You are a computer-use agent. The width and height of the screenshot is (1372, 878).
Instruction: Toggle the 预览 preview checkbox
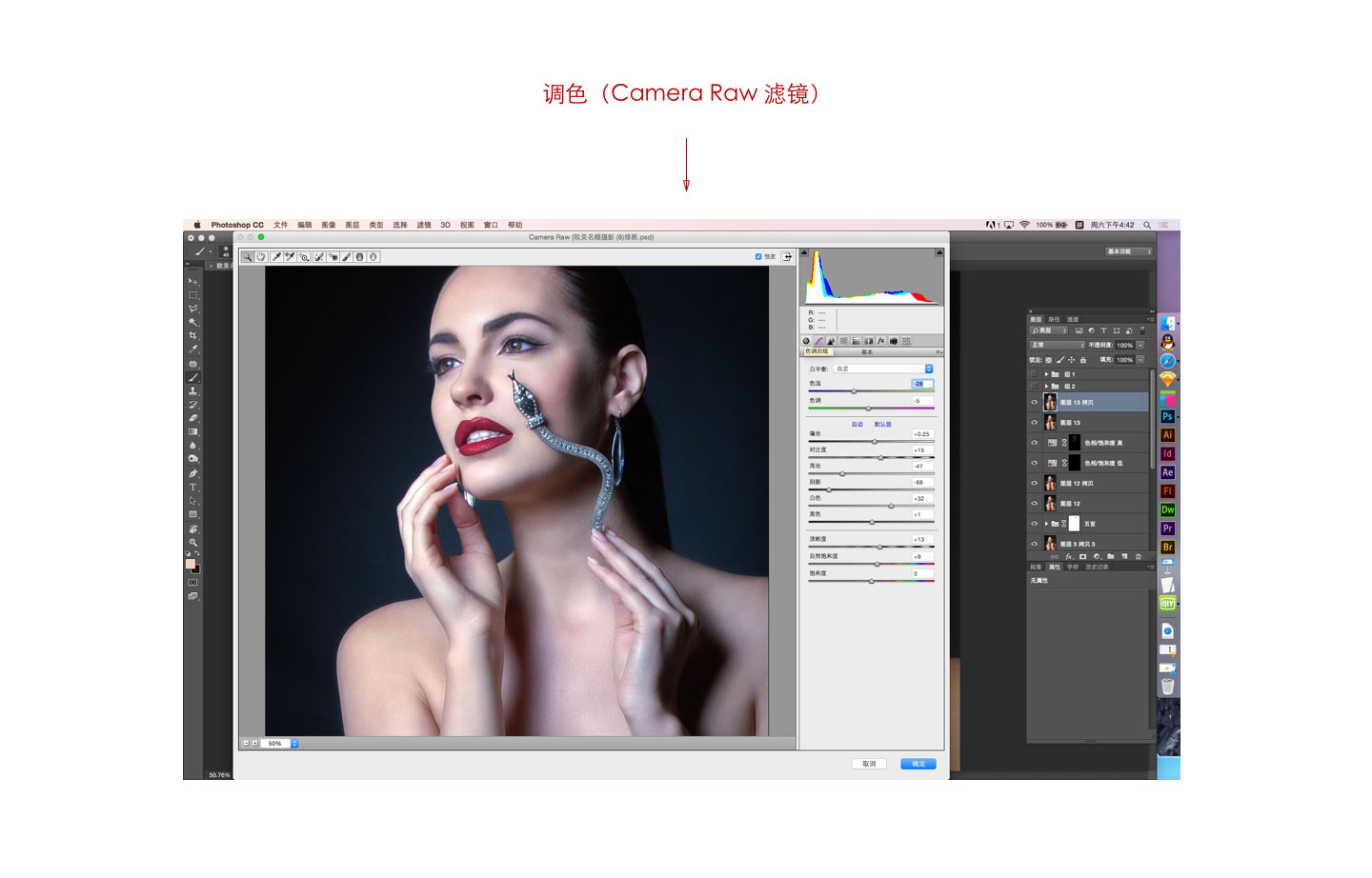(758, 256)
